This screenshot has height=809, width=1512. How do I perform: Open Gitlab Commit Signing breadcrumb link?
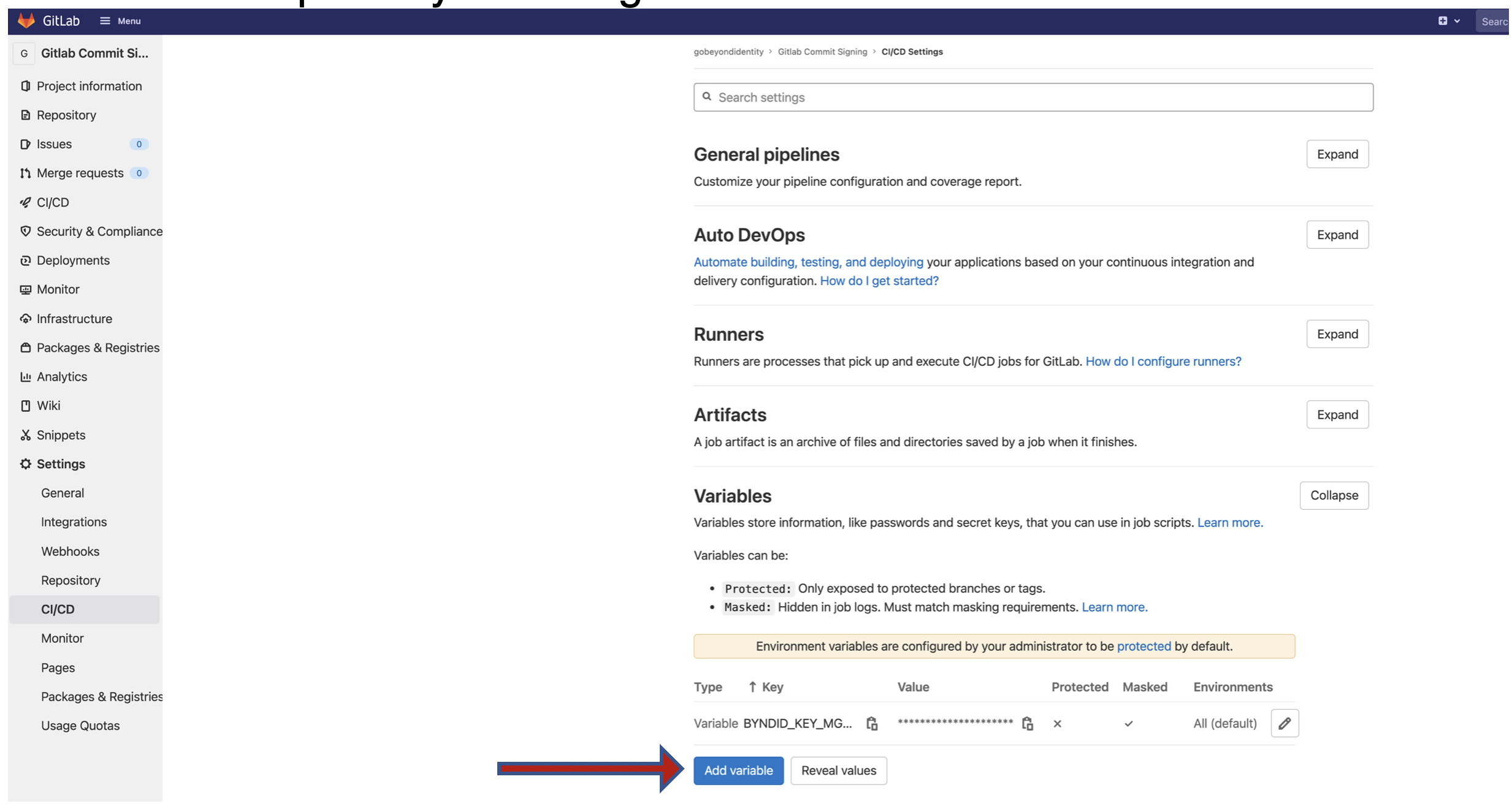coord(822,52)
